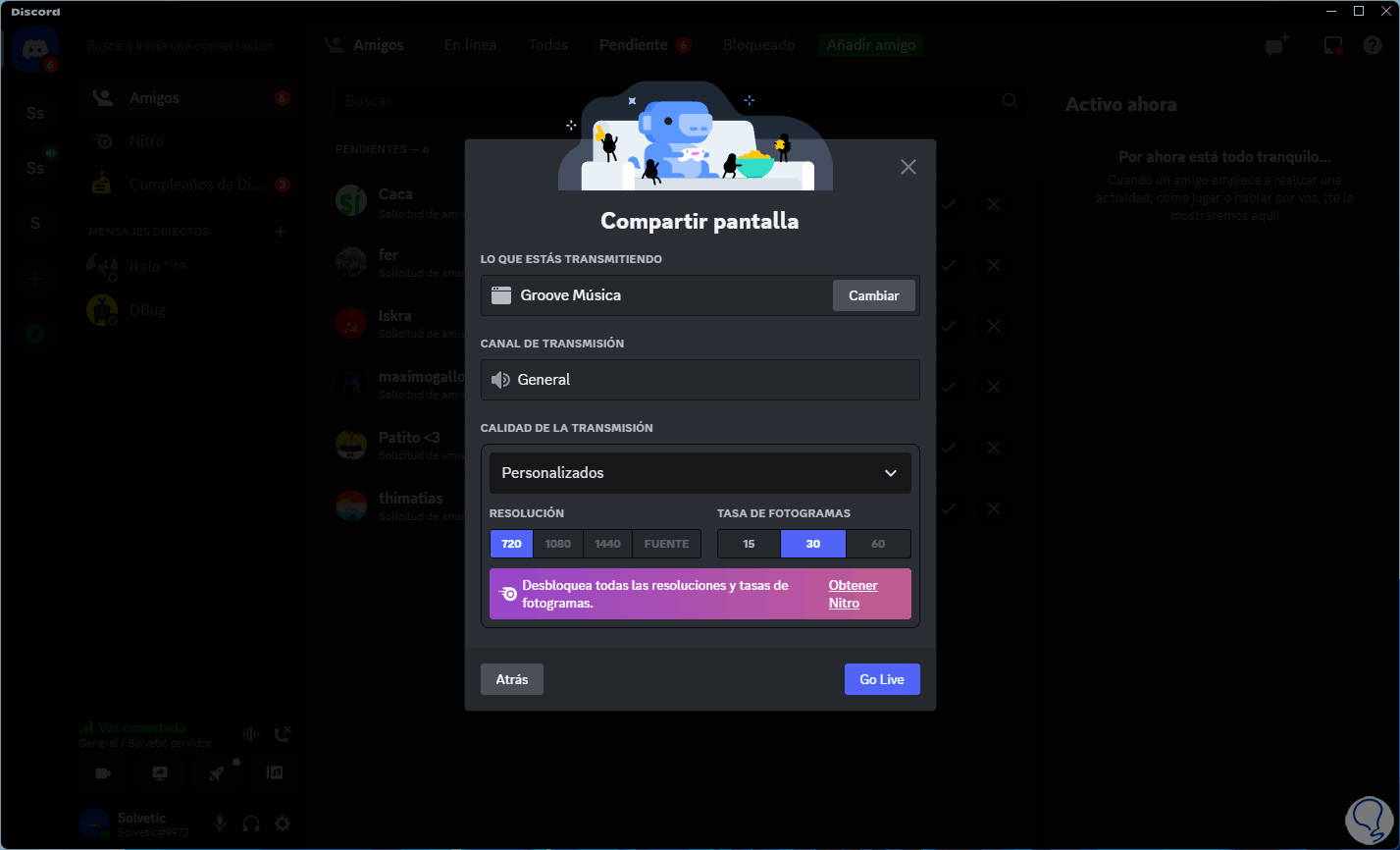Explore servers via the compass icon
This screenshot has width=1400, height=850.
pyautogui.click(x=35, y=334)
